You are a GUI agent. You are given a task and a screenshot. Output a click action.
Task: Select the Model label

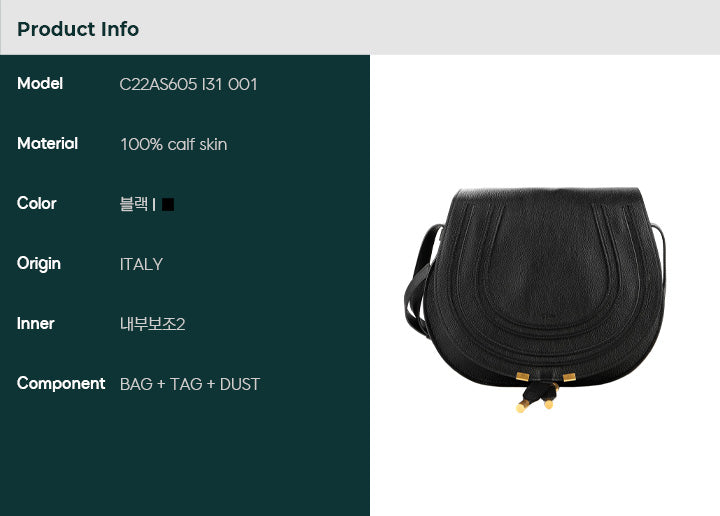pyautogui.click(x=40, y=84)
